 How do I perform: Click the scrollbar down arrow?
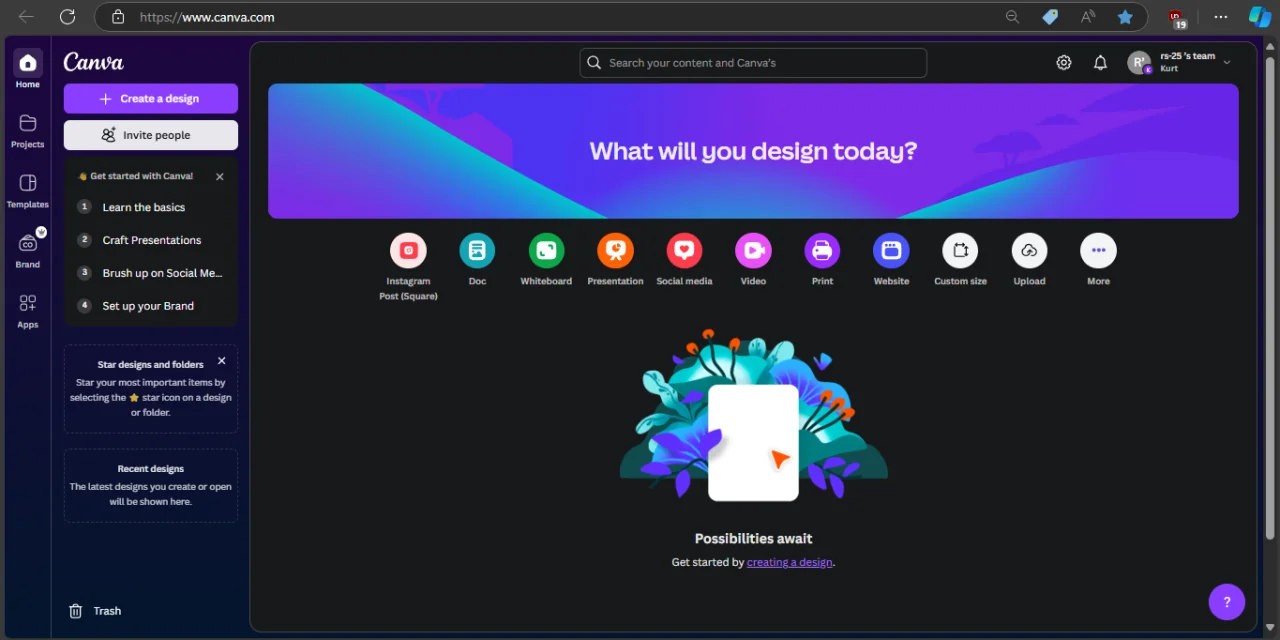point(1270,628)
